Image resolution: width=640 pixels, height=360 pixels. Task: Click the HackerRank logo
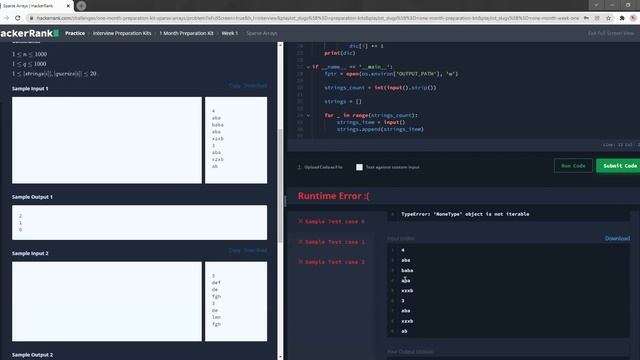(29, 33)
